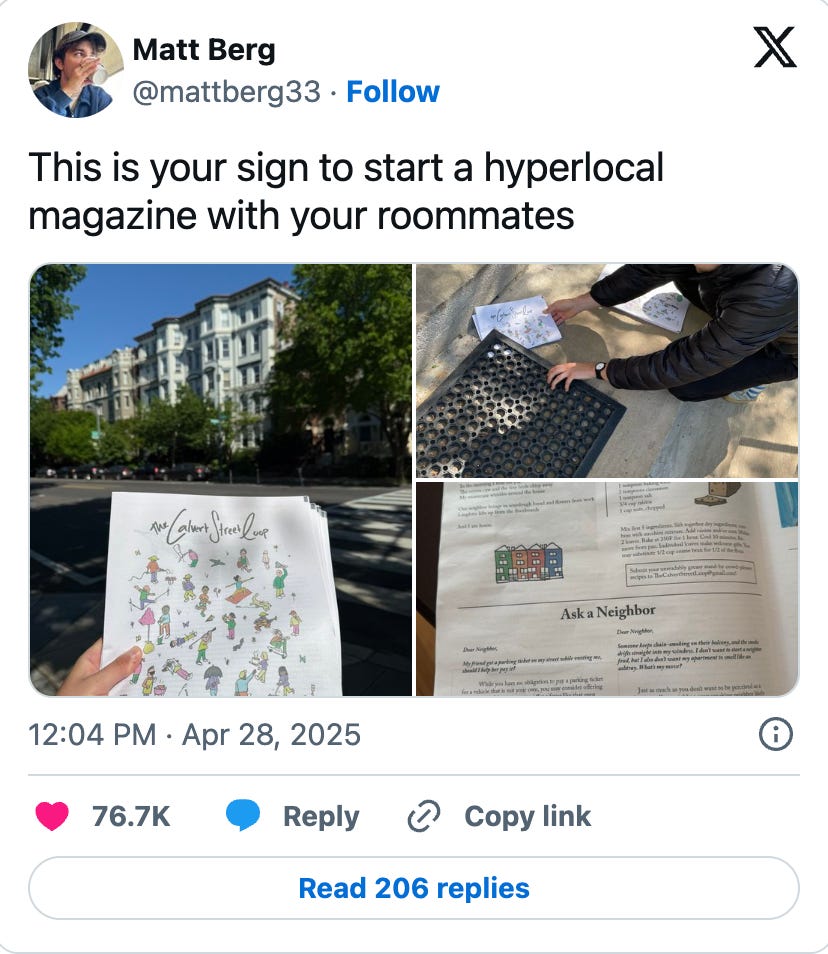Open the tweet info circle icon
The width and height of the screenshot is (828, 954).
776,734
